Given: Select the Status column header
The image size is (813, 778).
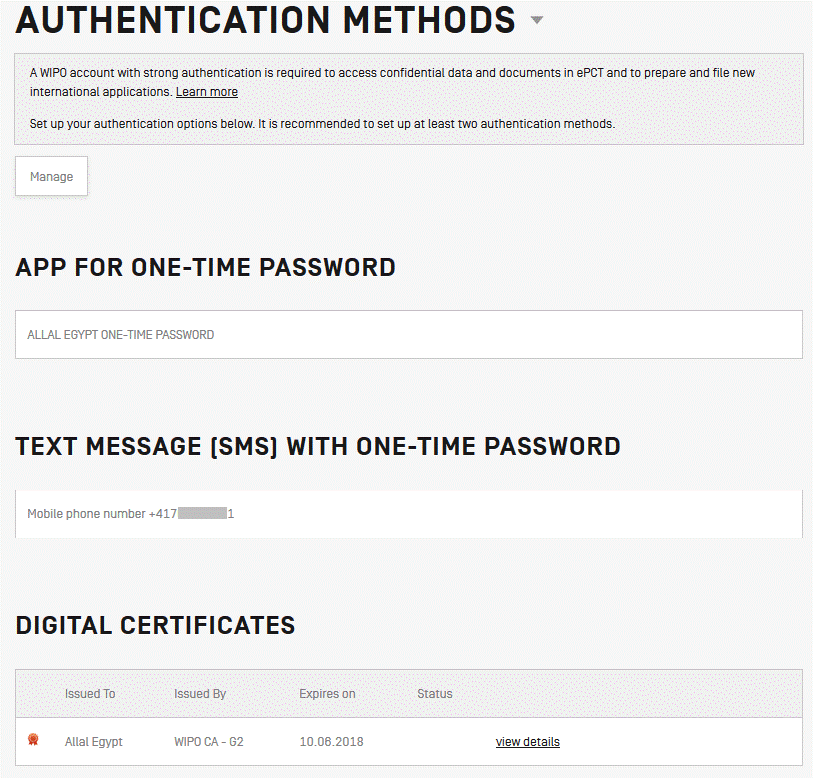Looking at the screenshot, I should click(434, 693).
